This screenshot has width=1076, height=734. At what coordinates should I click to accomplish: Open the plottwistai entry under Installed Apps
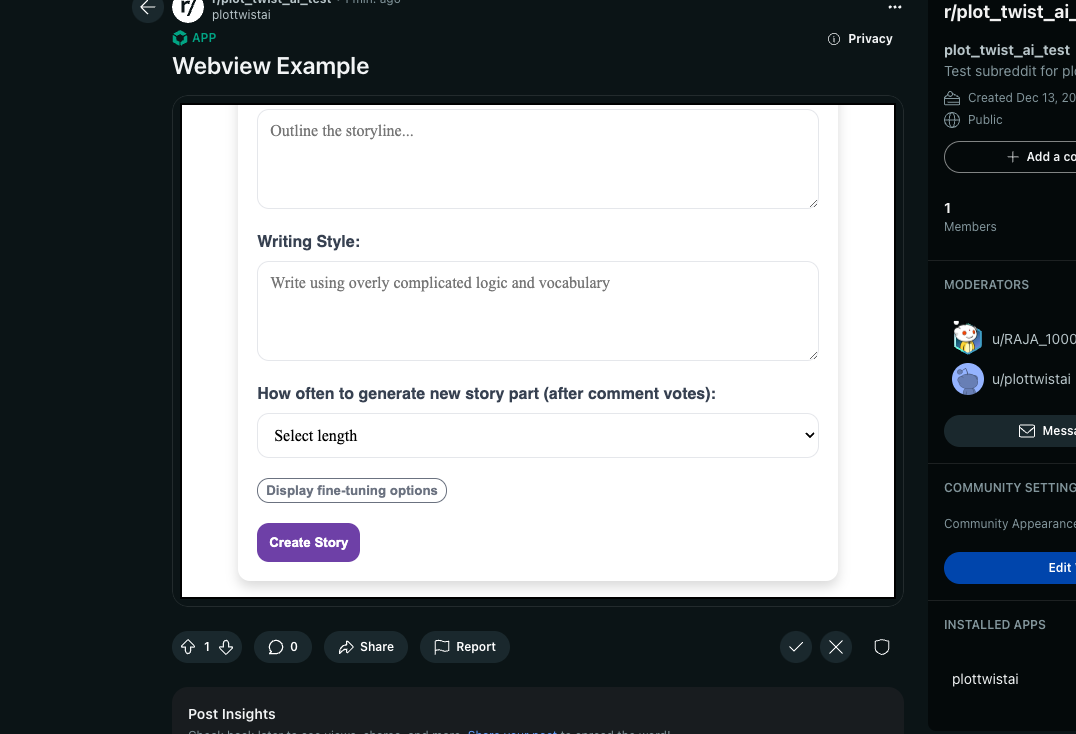click(985, 679)
